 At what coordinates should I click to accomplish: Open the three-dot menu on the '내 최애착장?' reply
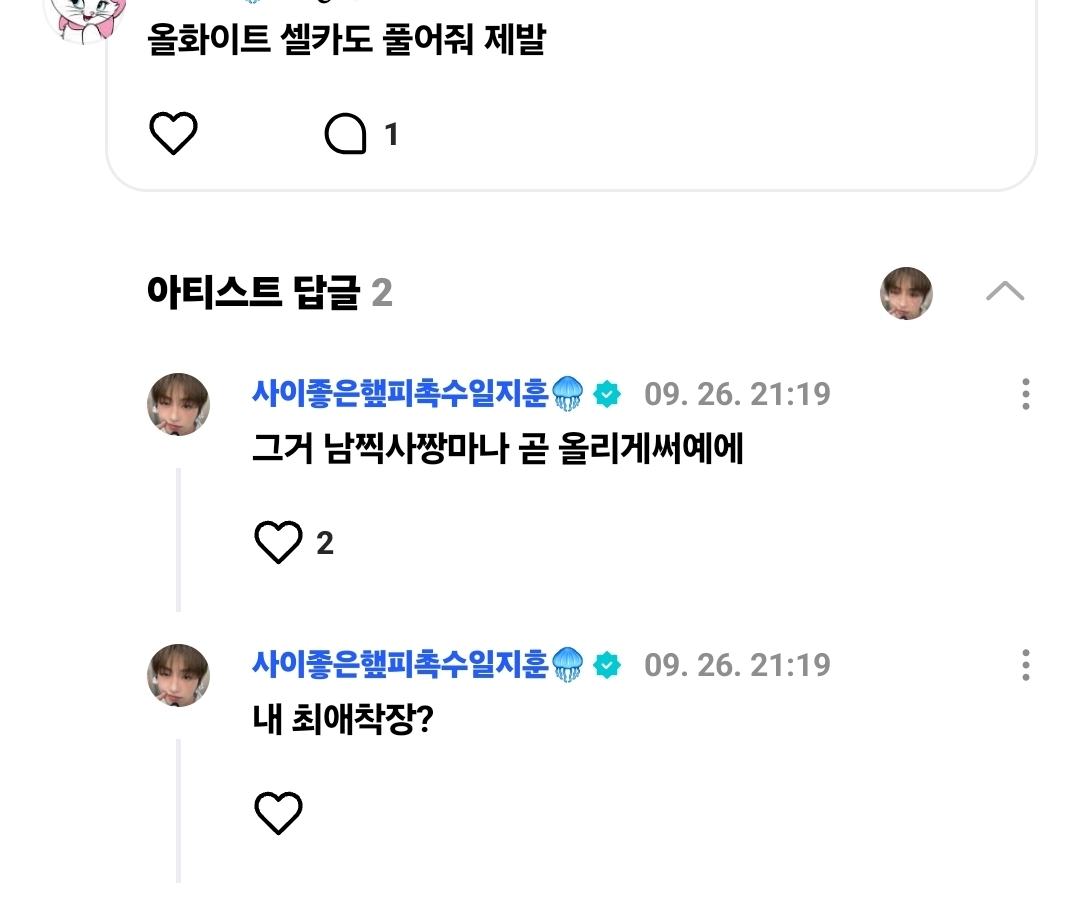coord(1026,665)
